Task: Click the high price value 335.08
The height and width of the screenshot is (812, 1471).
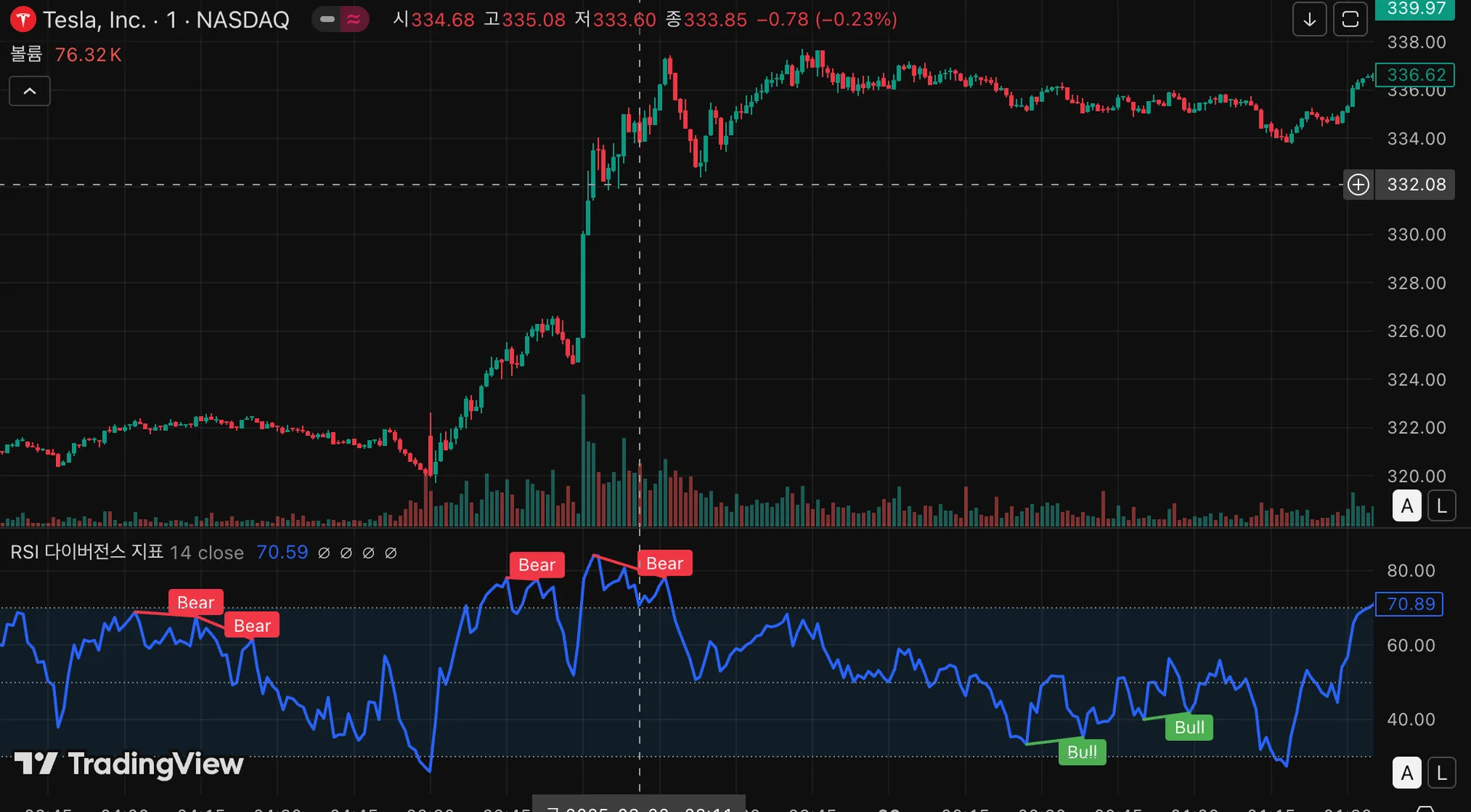Action: [534, 20]
